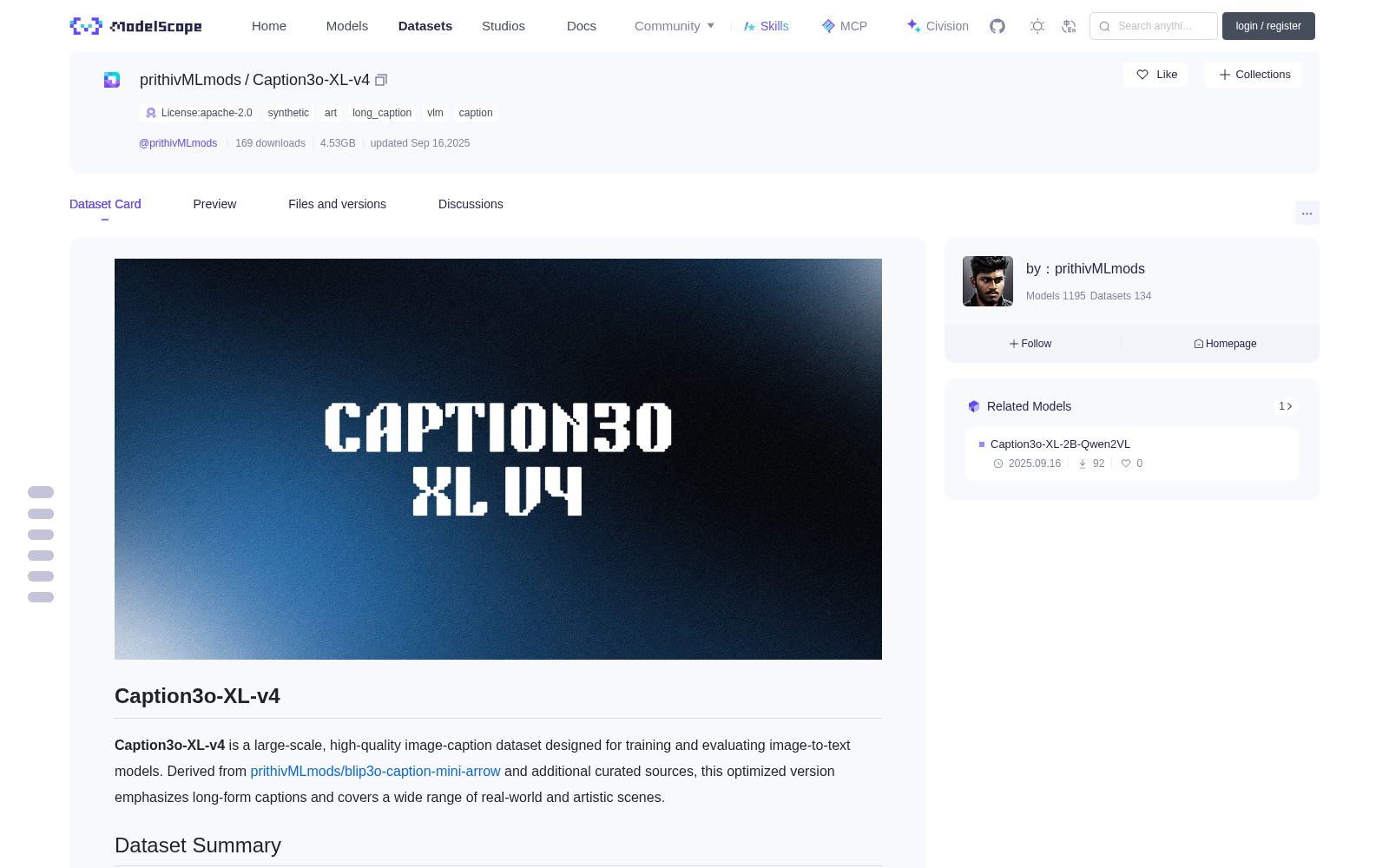
Task: Open the Studios section
Action: point(504,26)
